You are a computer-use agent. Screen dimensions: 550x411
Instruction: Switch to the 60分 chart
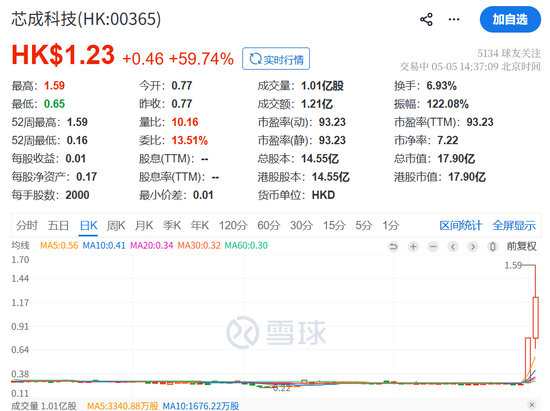(x=269, y=225)
